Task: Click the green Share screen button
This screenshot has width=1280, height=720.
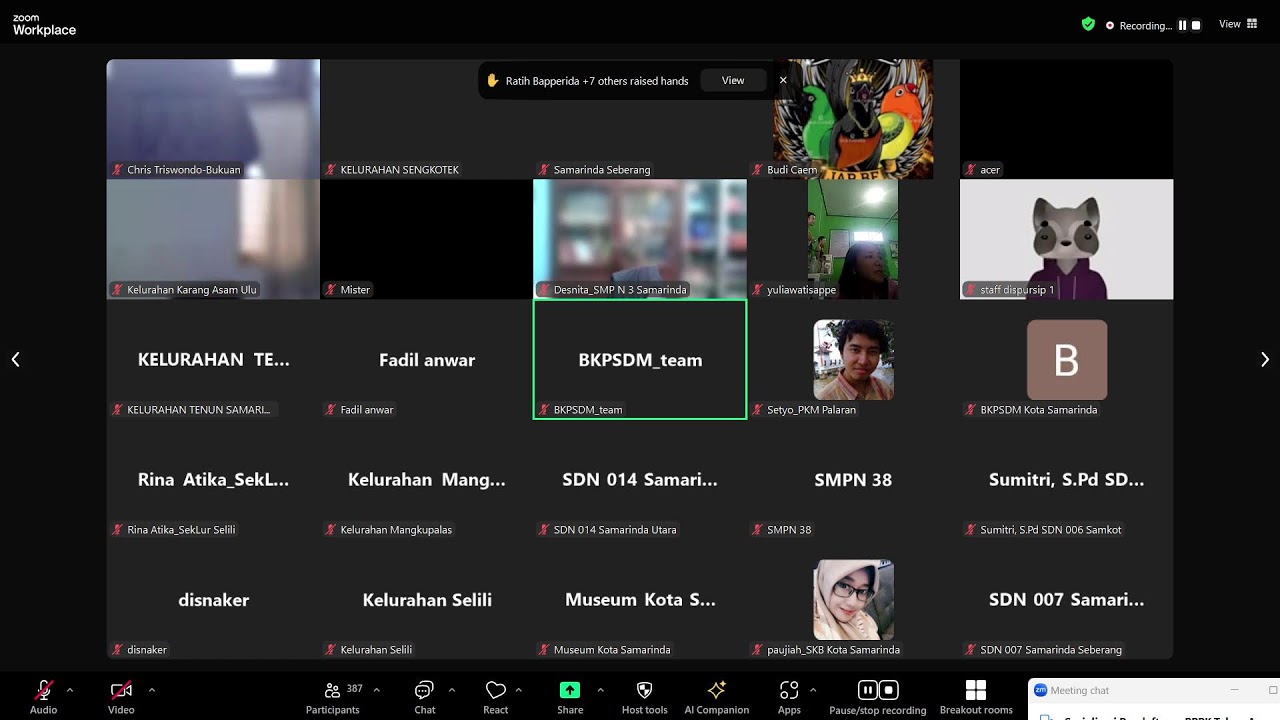Action: 570,690
